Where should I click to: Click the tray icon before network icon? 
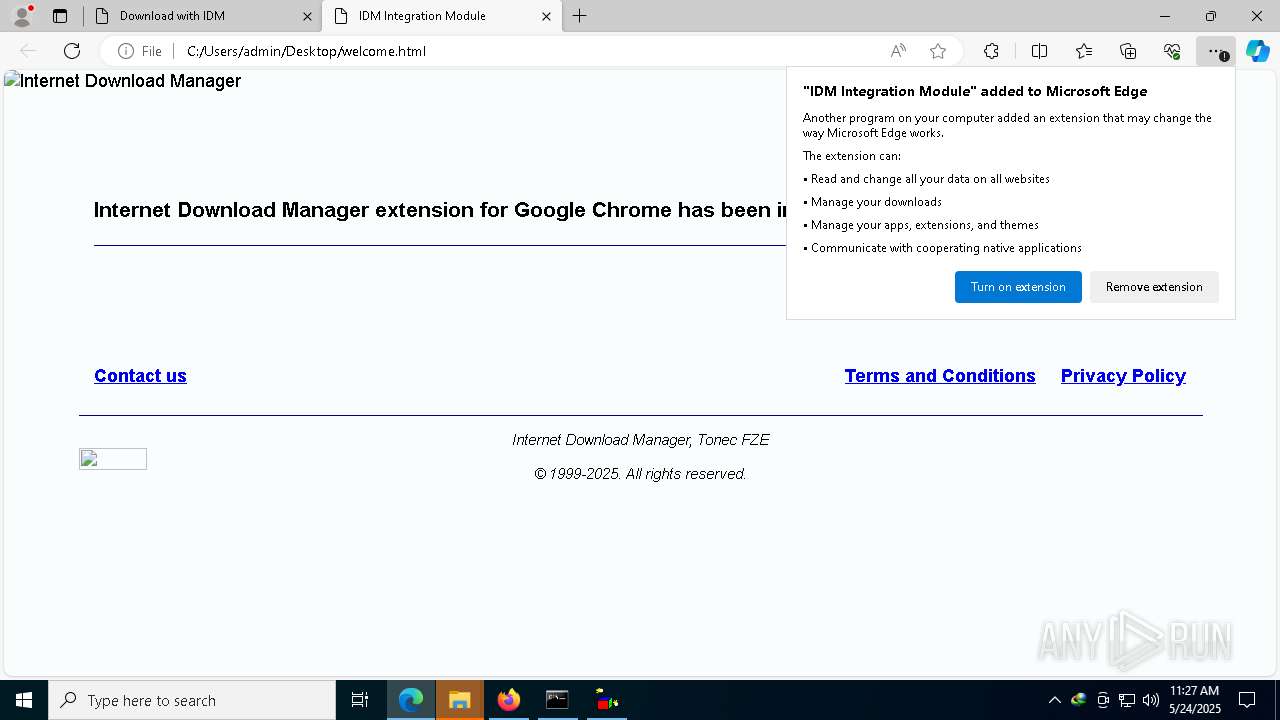(x=1103, y=700)
